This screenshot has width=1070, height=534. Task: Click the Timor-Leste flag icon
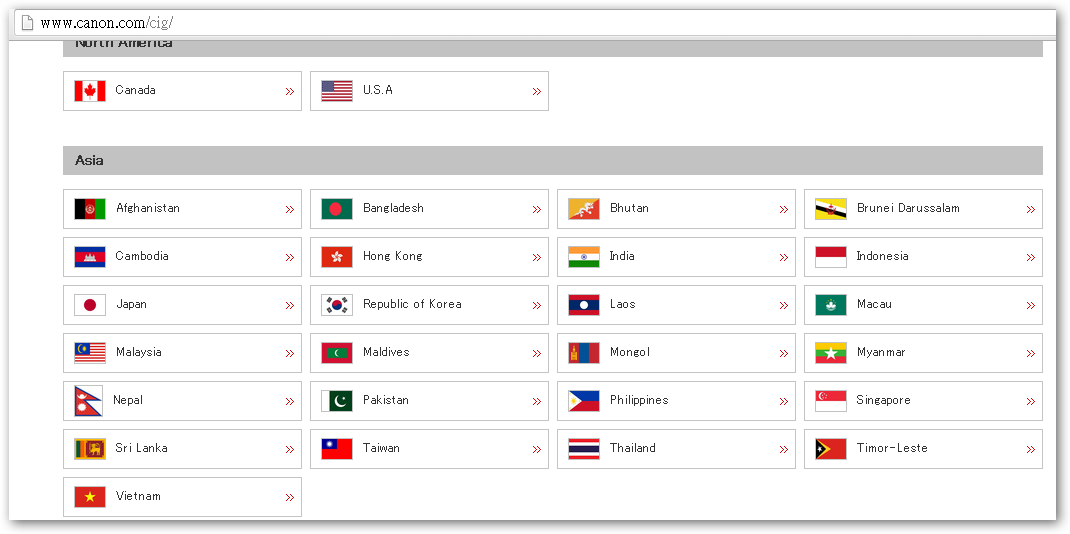click(831, 449)
